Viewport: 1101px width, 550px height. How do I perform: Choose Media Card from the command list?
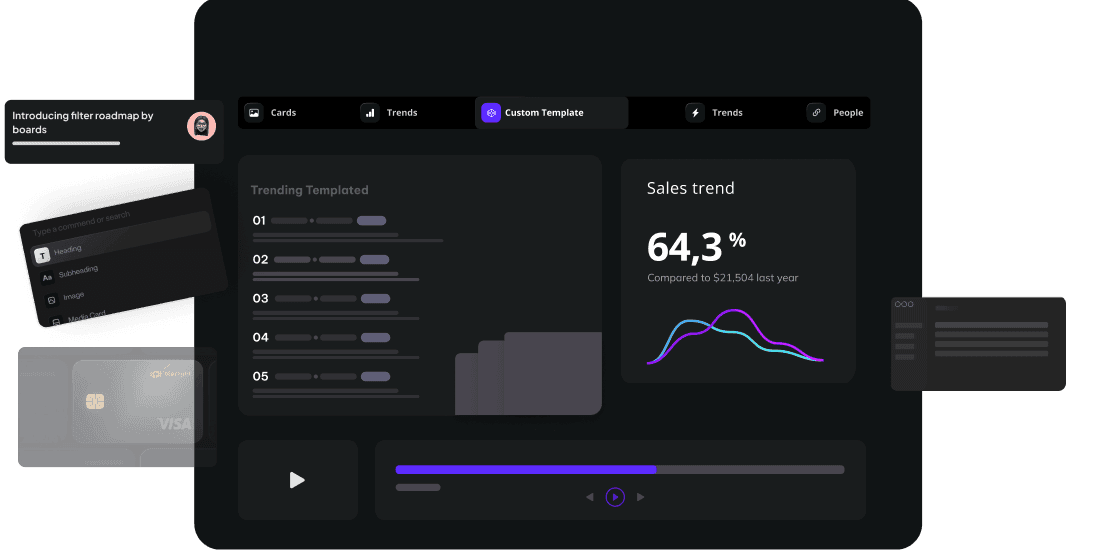coord(86,317)
